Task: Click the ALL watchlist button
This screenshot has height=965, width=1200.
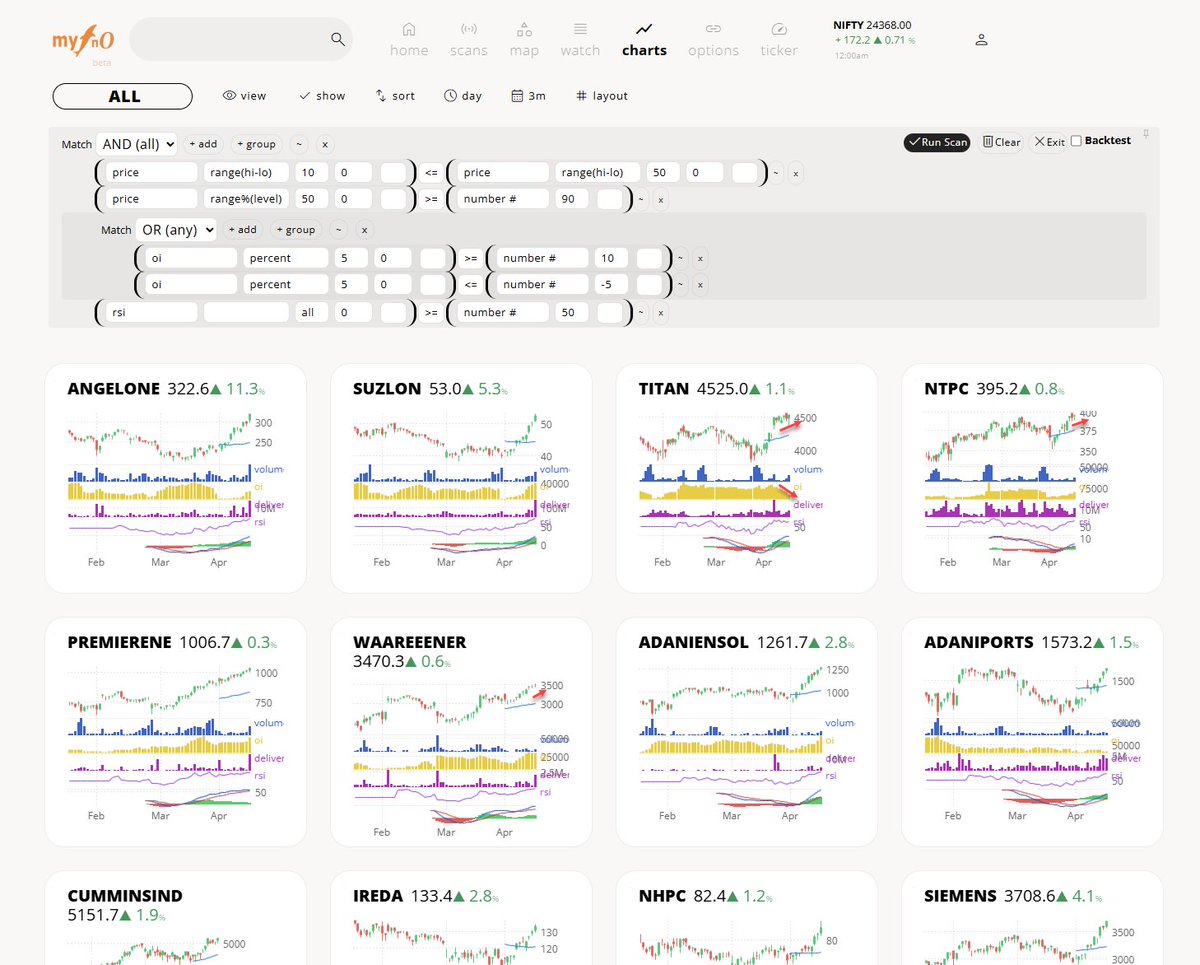Action: (122, 96)
